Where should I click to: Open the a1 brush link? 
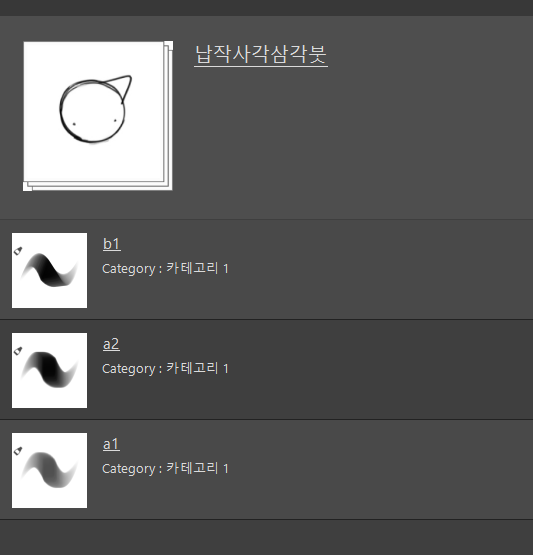(x=111, y=444)
